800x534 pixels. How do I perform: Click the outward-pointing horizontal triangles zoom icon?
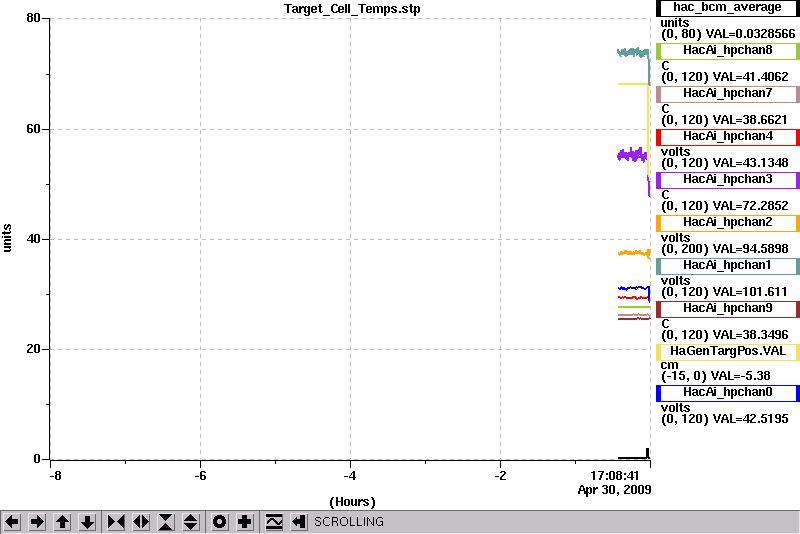pyautogui.click(x=141, y=522)
